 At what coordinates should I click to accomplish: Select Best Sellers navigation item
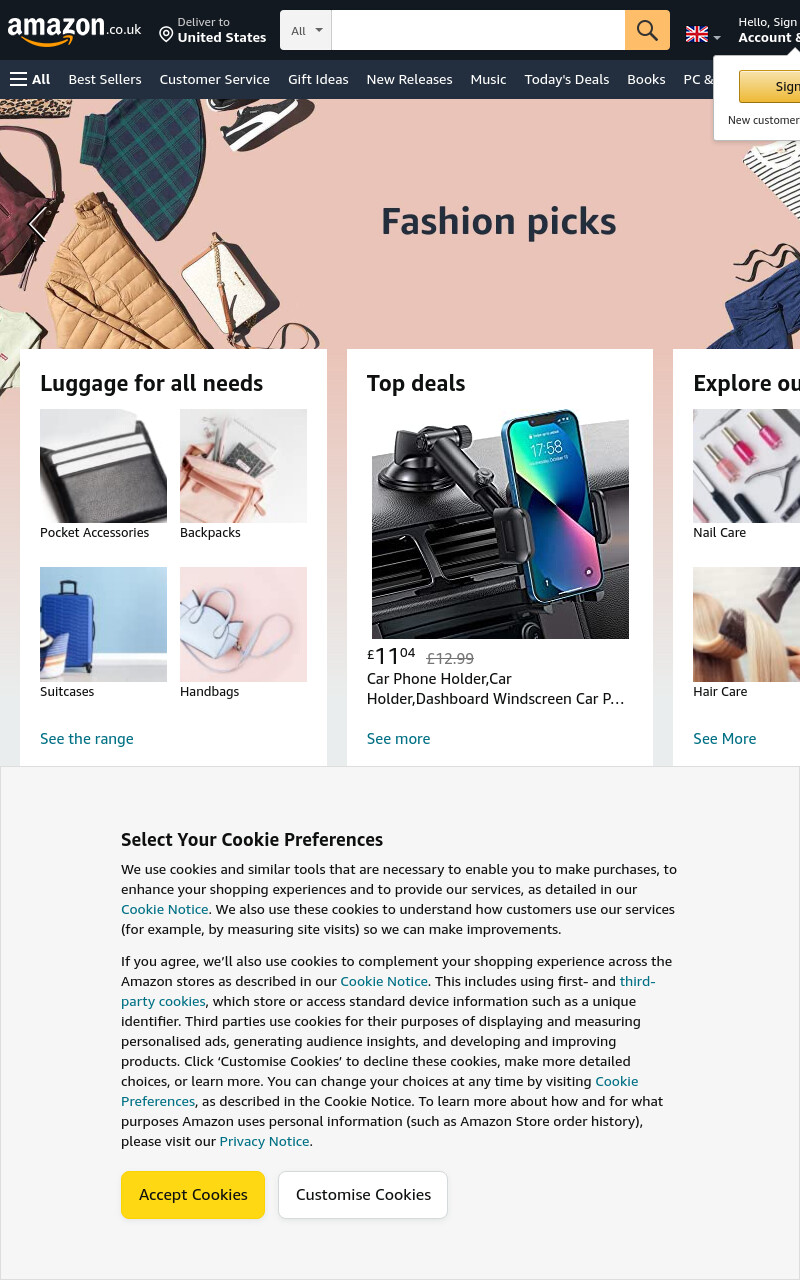pos(105,79)
